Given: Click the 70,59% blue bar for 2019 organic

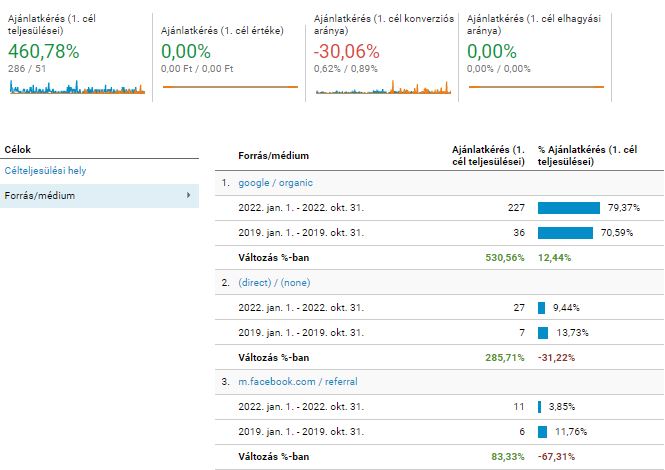Looking at the screenshot, I should (x=565, y=233).
